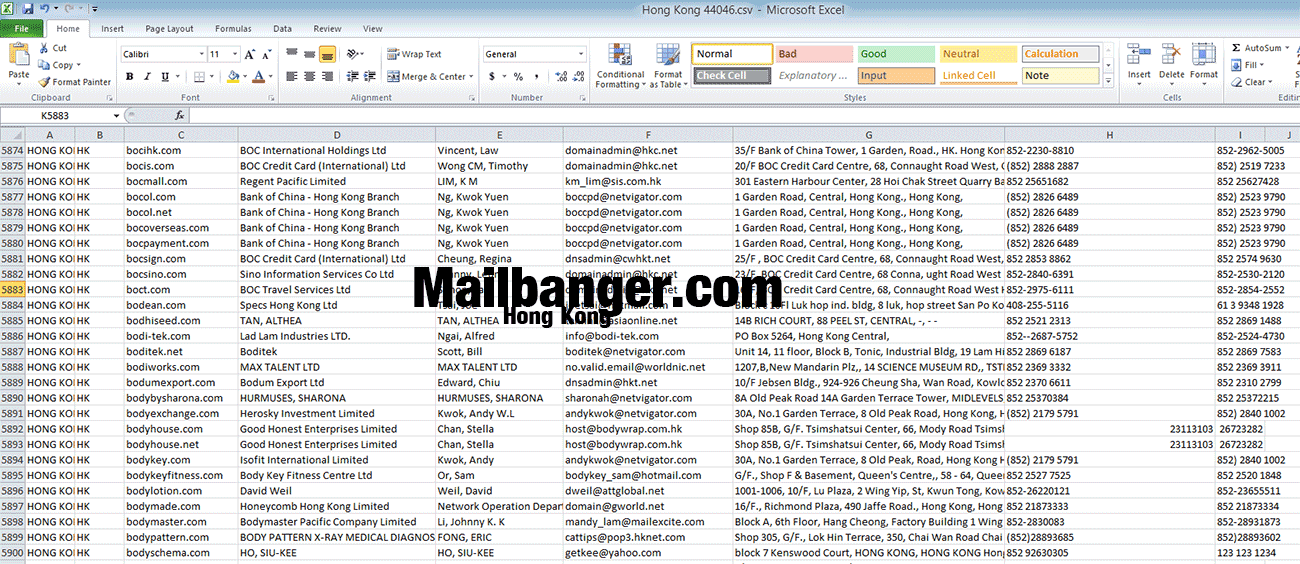Screen dimensions: 1300x564
Task: Click the Cut scissors icon
Action: pyautogui.click(x=45, y=48)
